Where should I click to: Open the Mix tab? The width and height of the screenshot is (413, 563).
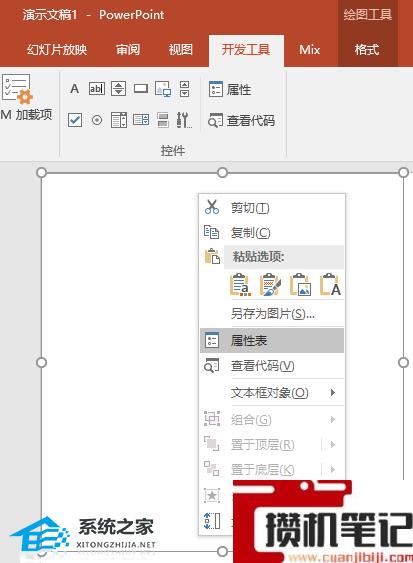[x=310, y=50]
